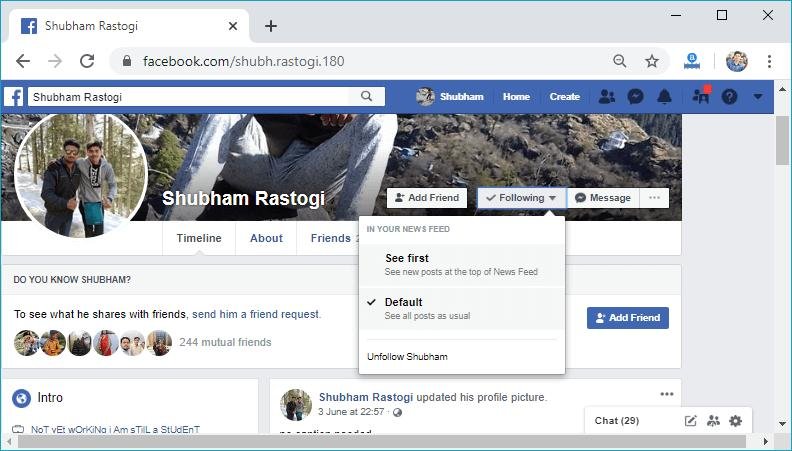Click the Intro globe icon
Screen dimensions: 792x451
[21, 398]
